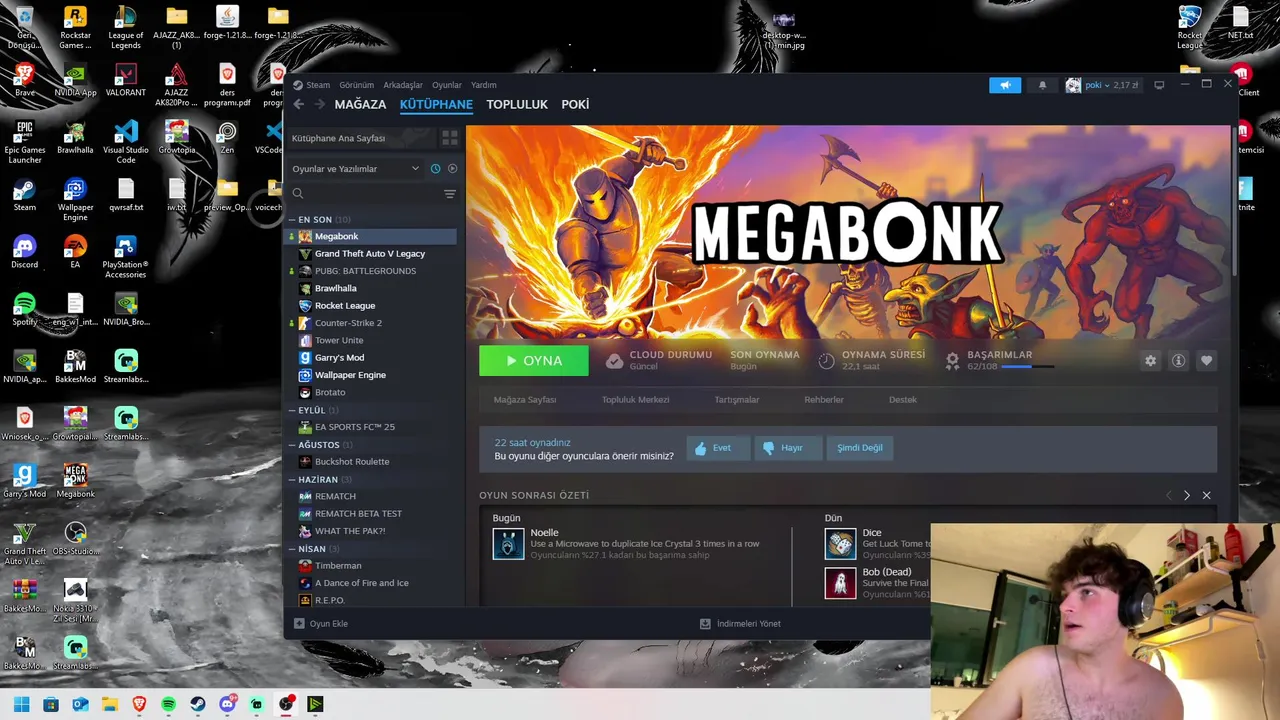Open İndirmeleri Yönet downloads manager
1280x720 pixels.
740,623
